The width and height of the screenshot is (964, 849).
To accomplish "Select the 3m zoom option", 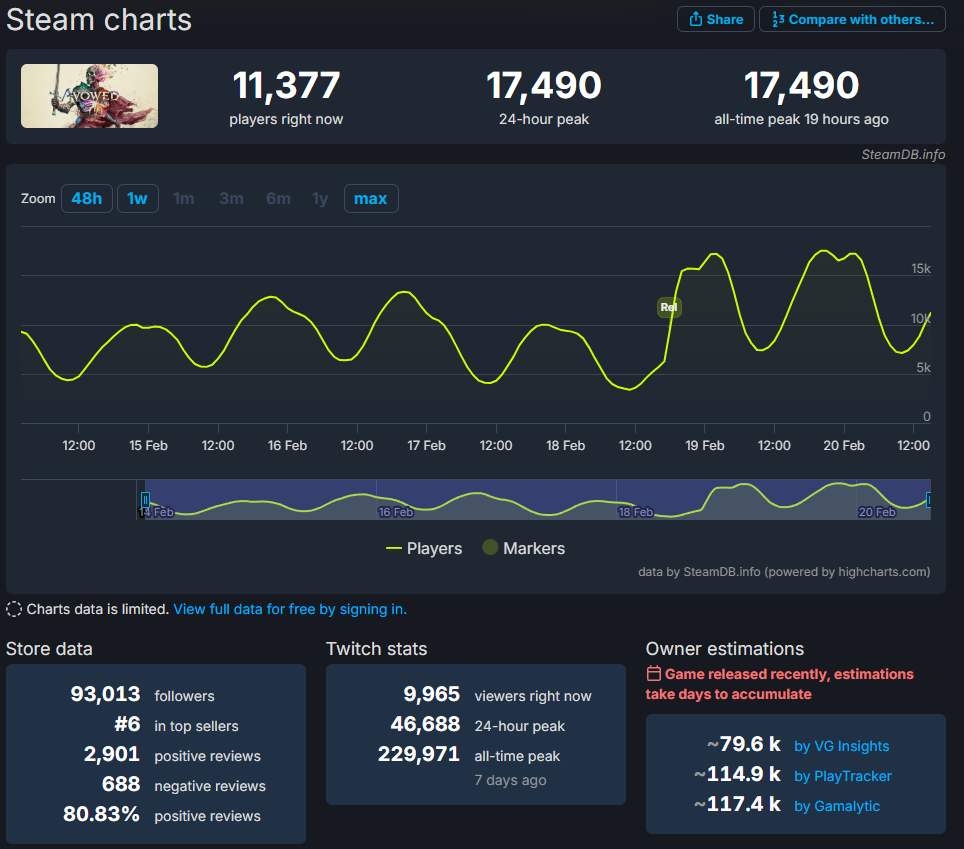I will click(231, 199).
